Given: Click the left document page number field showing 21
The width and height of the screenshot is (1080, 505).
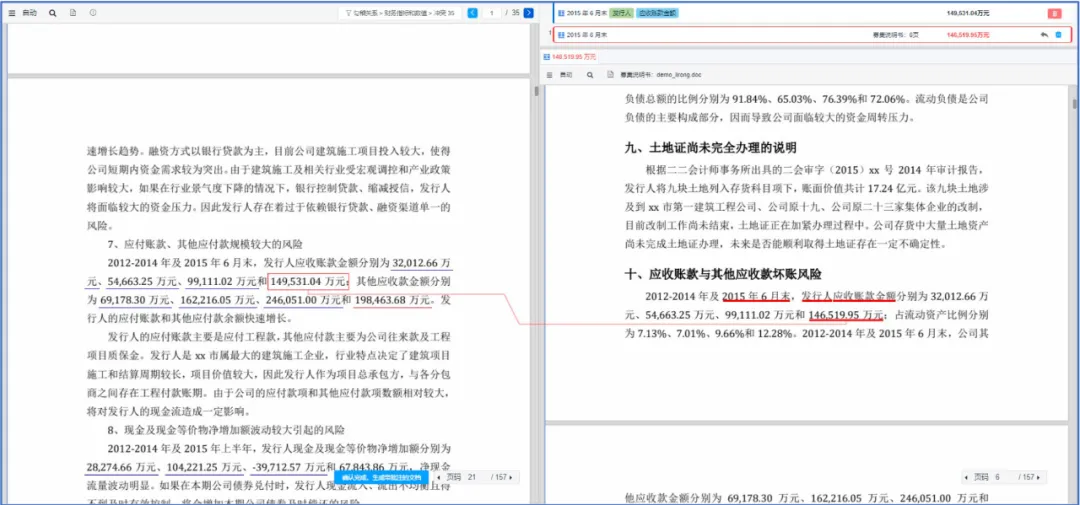Looking at the screenshot, I should [x=474, y=477].
